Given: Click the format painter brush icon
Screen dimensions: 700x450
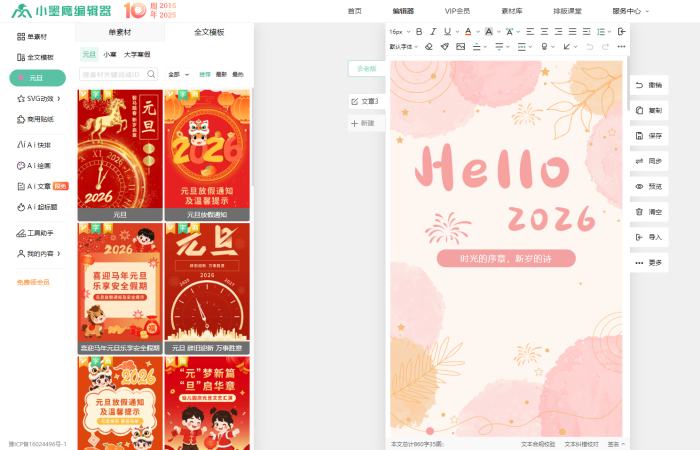Looking at the screenshot, I should (444, 47).
